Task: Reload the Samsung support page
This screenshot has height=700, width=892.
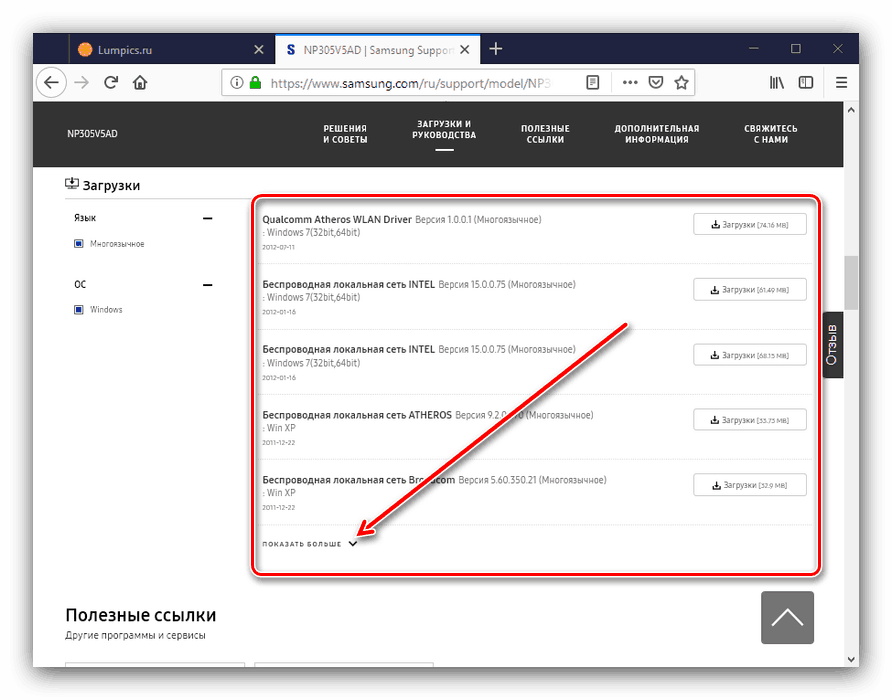Action: point(111,83)
